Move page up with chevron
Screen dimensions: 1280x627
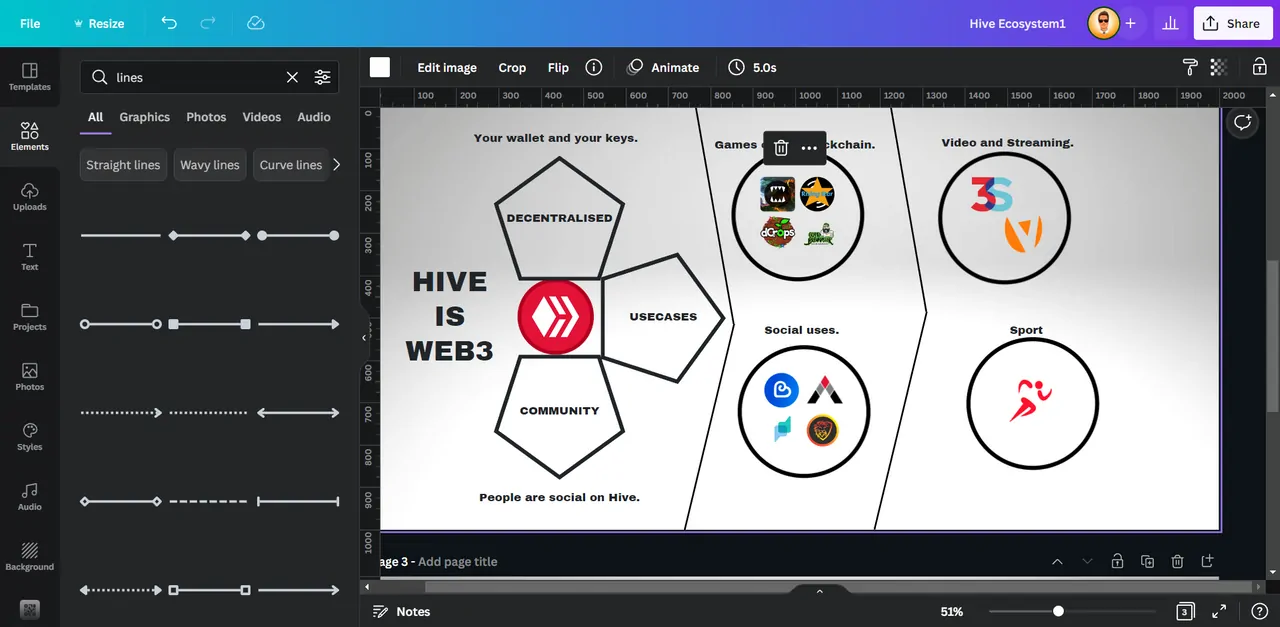pyautogui.click(x=1057, y=562)
